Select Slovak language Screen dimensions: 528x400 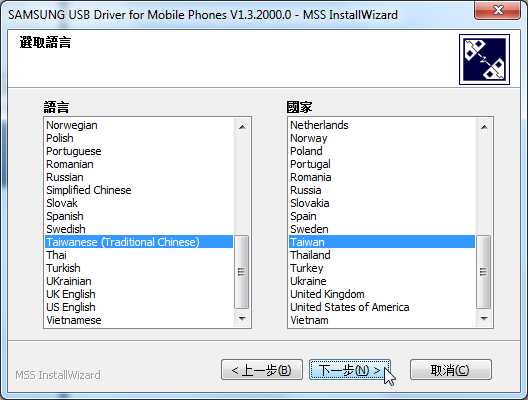(139, 203)
